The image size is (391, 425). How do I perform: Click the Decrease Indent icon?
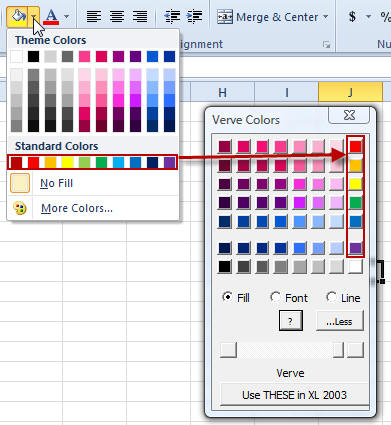[x=172, y=17]
